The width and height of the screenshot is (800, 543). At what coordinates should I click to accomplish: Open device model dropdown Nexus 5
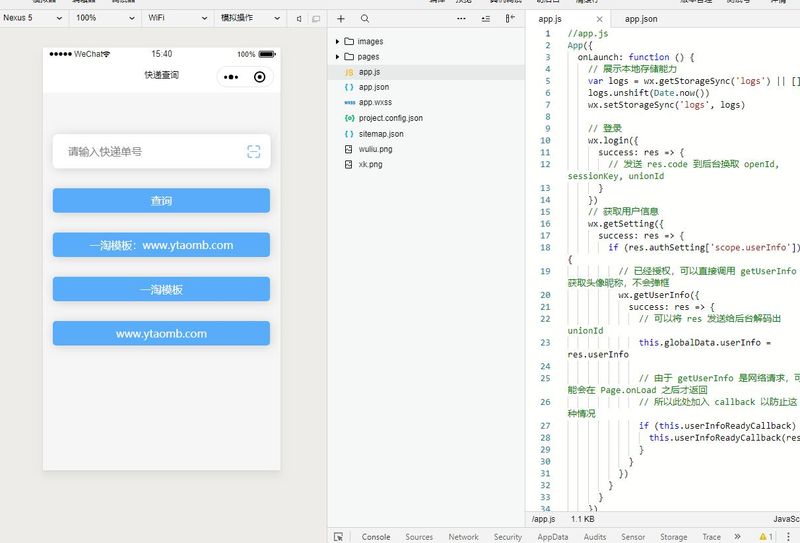[33, 18]
